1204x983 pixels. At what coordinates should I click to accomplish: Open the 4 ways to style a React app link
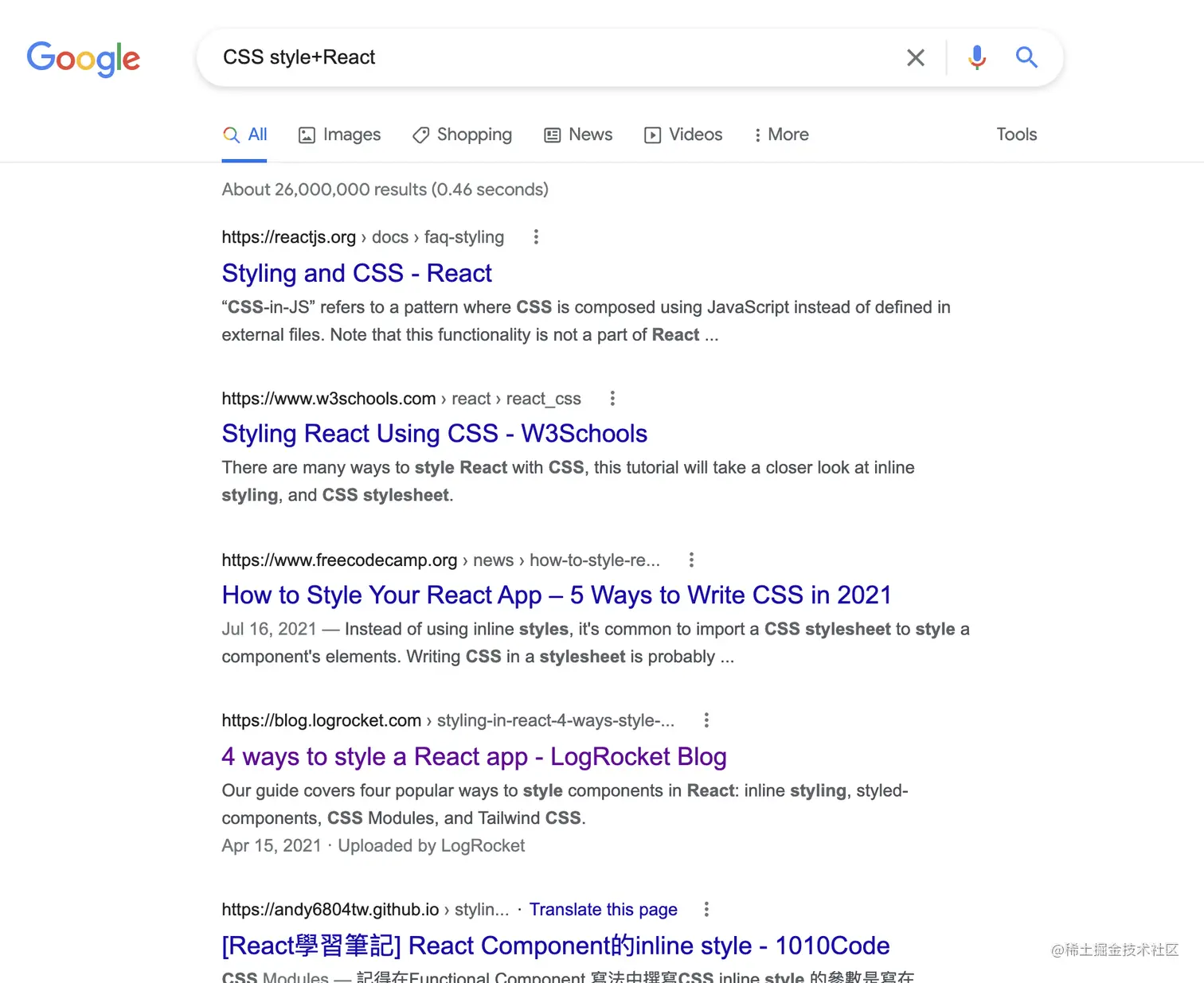pyautogui.click(x=475, y=756)
